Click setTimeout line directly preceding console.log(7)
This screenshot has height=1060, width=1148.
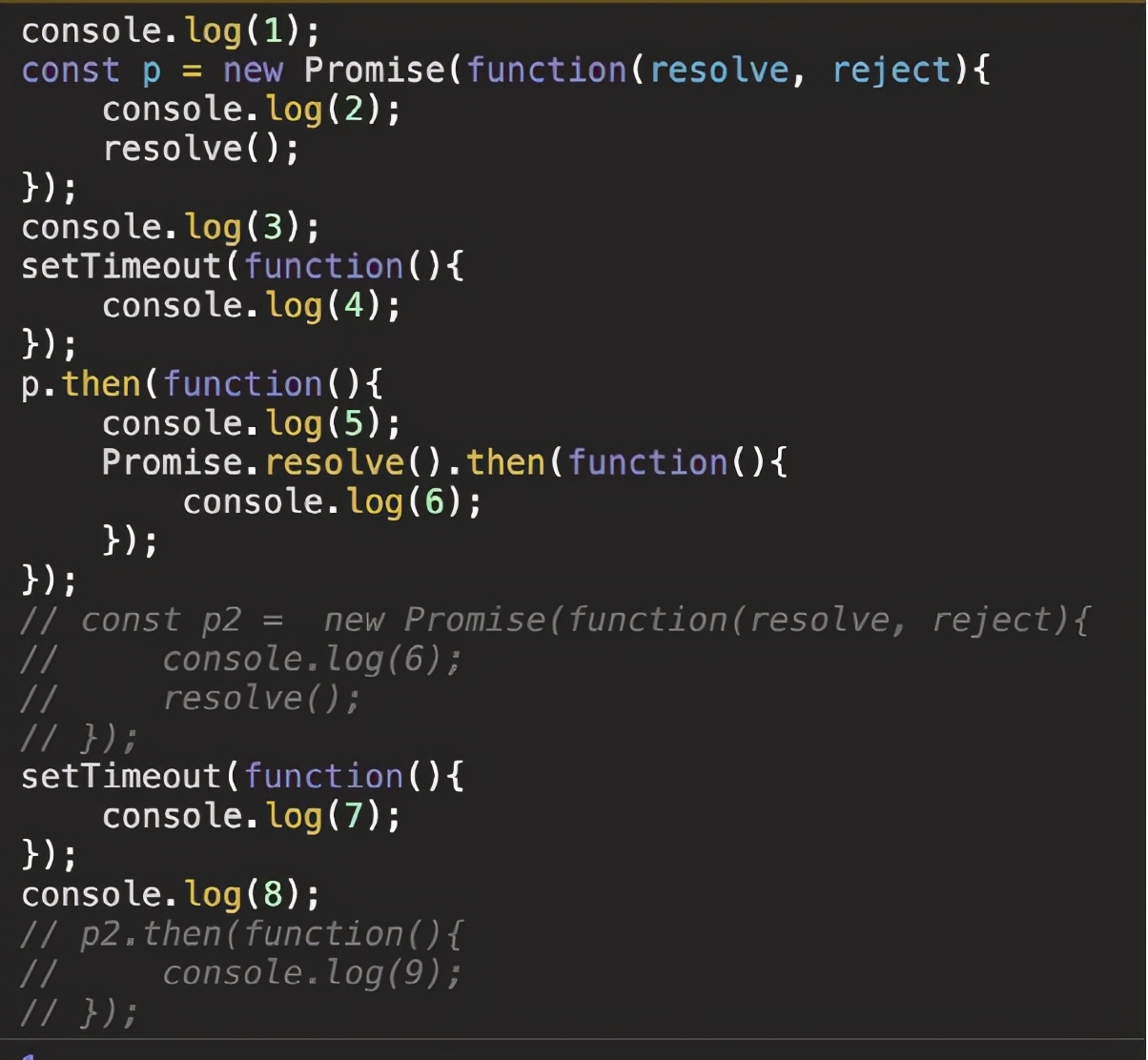[x=242, y=777]
